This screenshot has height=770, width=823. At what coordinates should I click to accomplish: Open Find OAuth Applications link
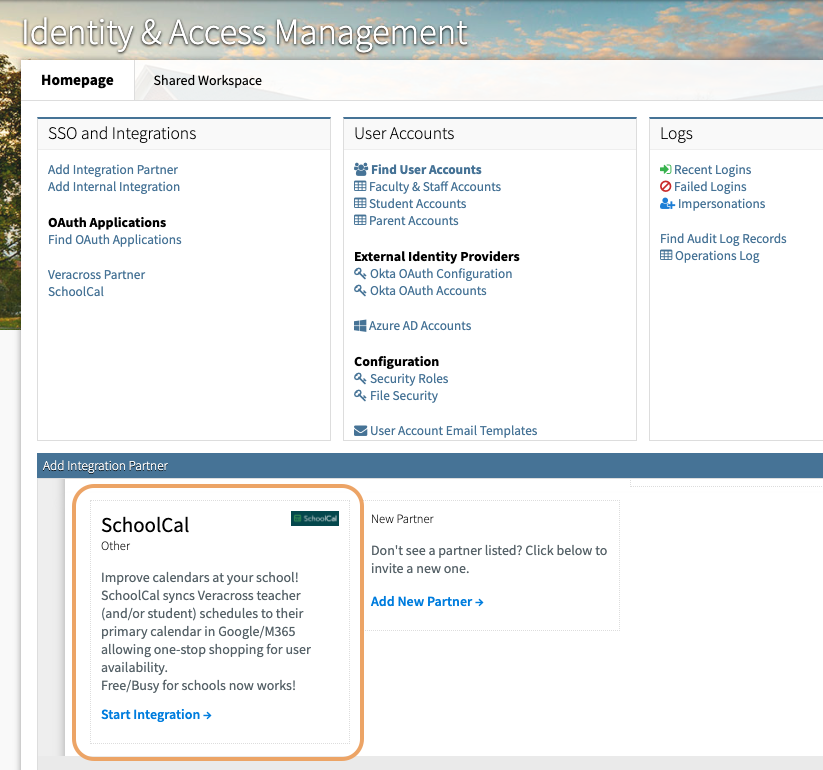coord(114,239)
